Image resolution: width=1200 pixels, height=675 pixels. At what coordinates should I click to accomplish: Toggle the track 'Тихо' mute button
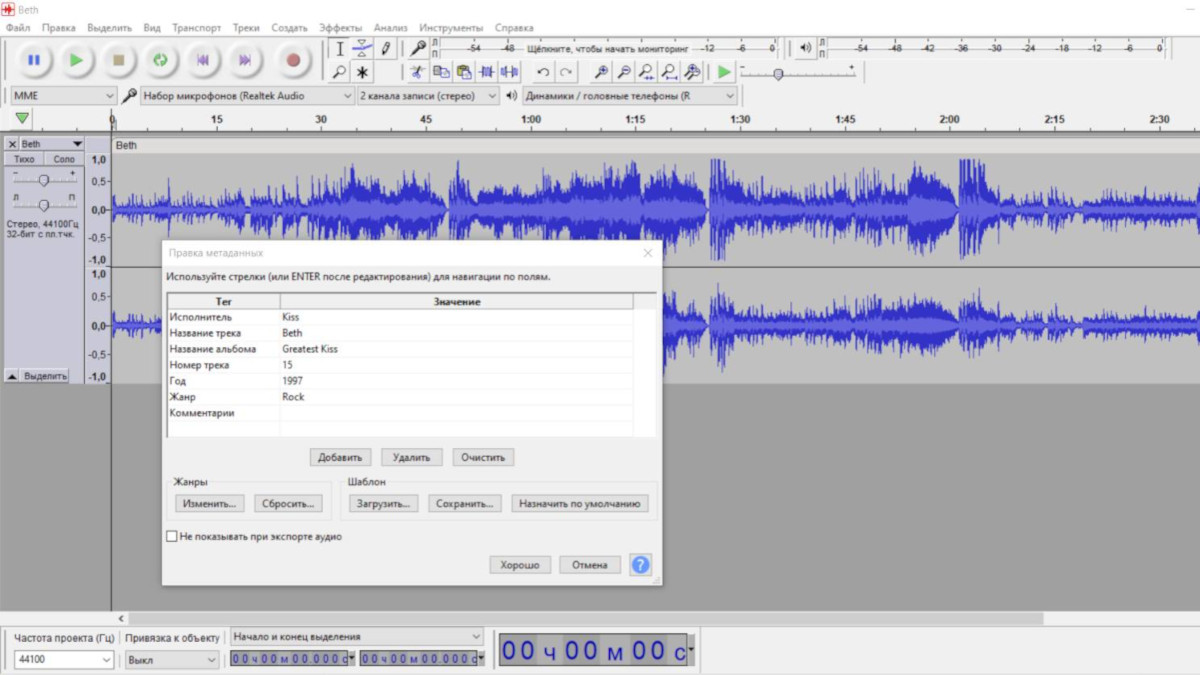point(24,159)
